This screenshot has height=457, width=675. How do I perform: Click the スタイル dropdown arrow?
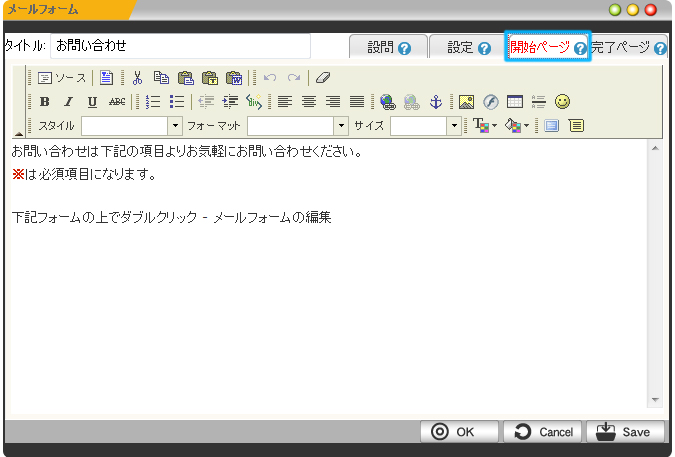[175, 126]
